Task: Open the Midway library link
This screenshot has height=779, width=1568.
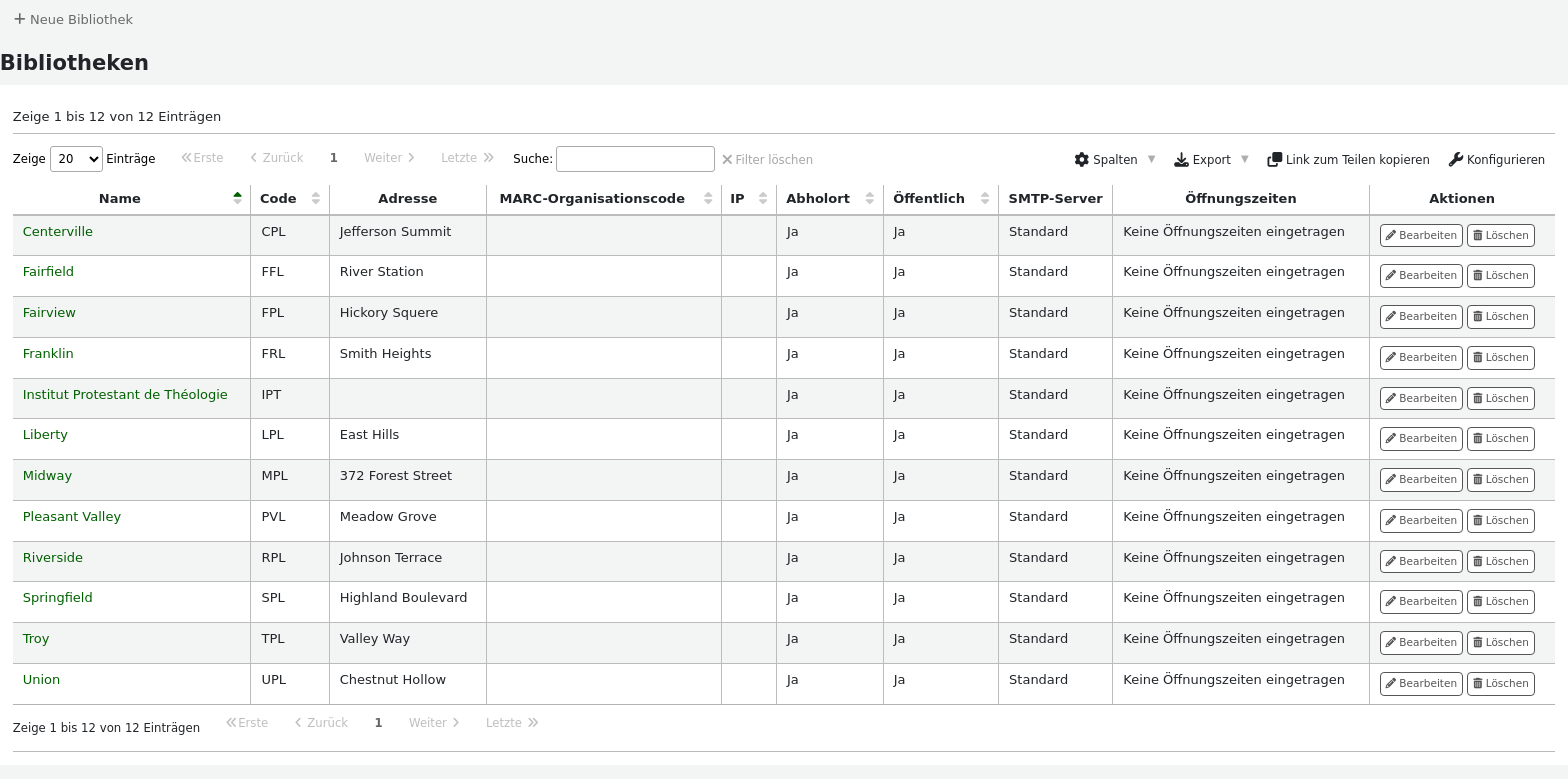Action: [x=47, y=475]
